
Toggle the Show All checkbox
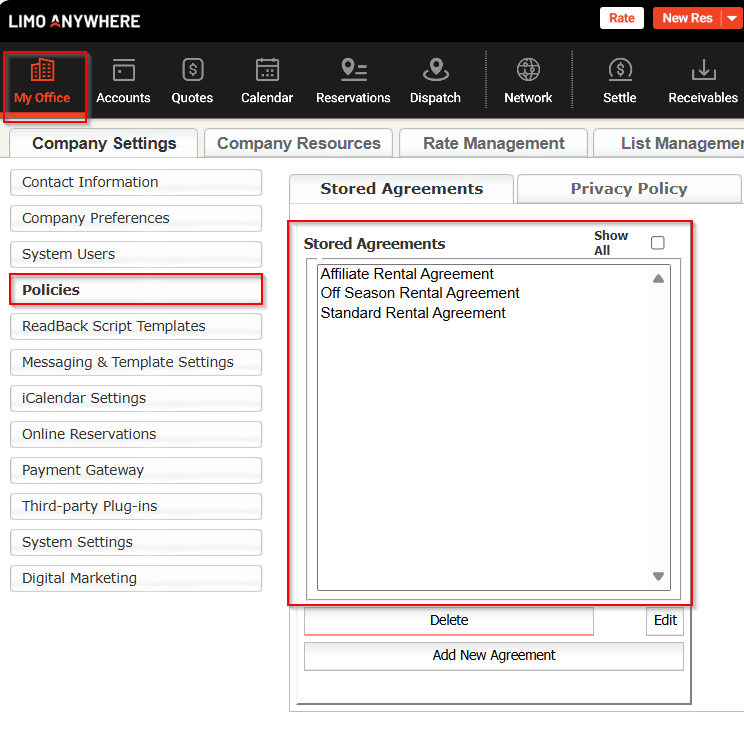[x=657, y=243]
